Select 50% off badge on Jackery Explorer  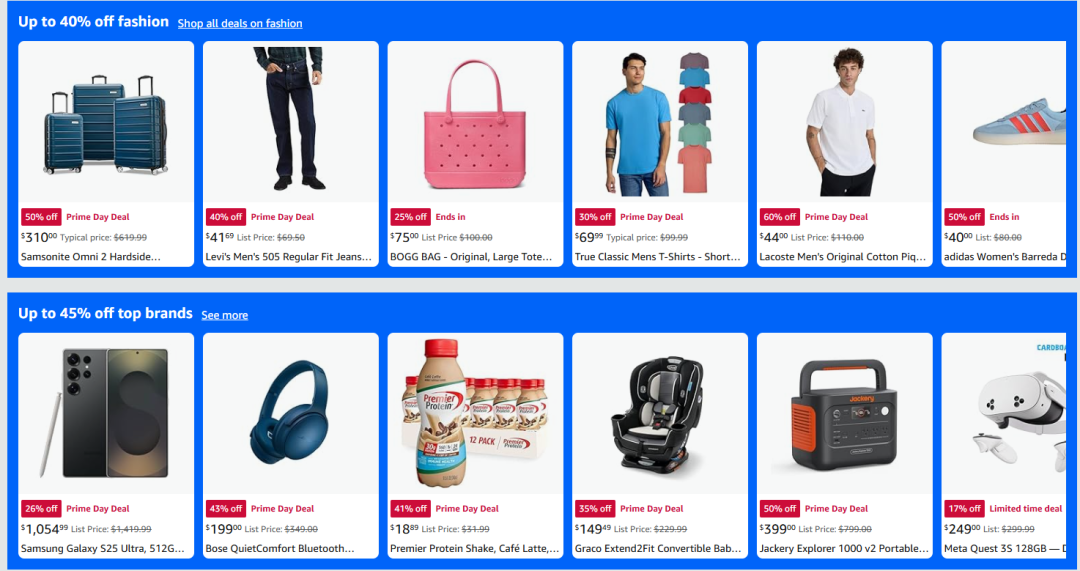[x=779, y=509]
